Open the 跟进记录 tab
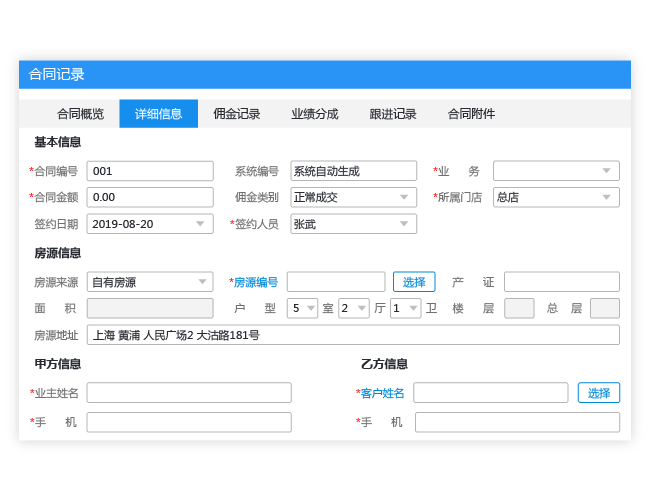 pos(393,114)
